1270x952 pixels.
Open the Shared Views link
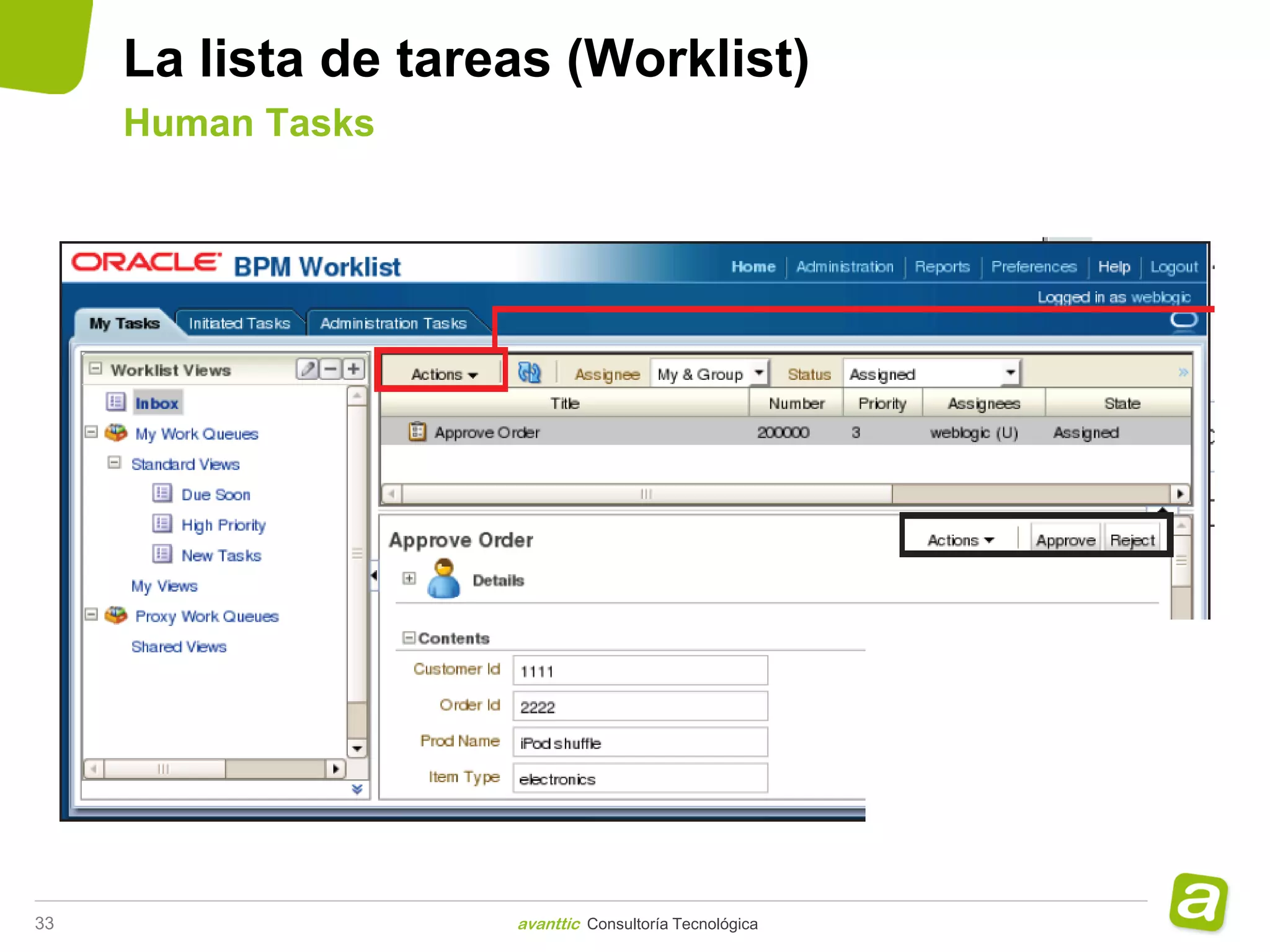(x=179, y=646)
